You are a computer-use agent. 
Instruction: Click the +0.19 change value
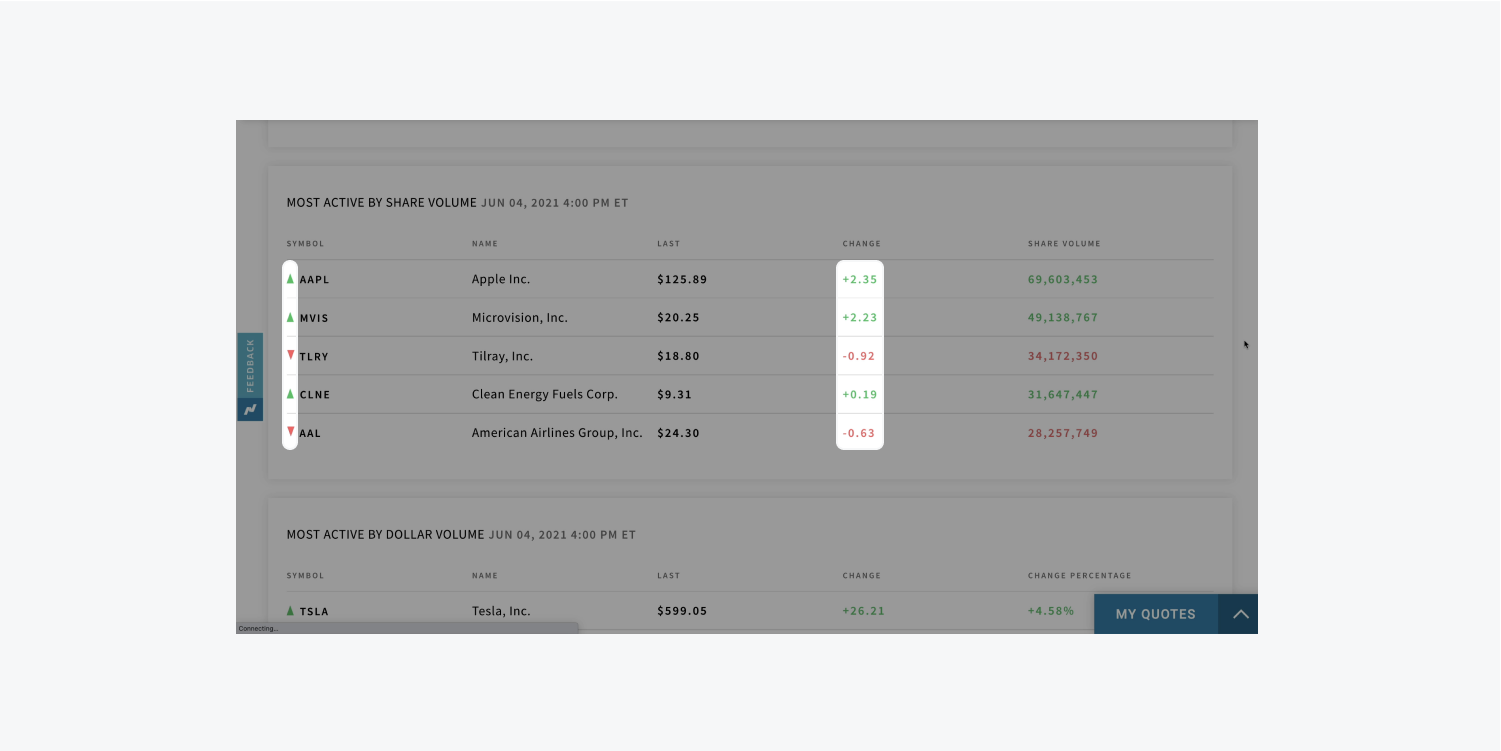tap(860, 395)
